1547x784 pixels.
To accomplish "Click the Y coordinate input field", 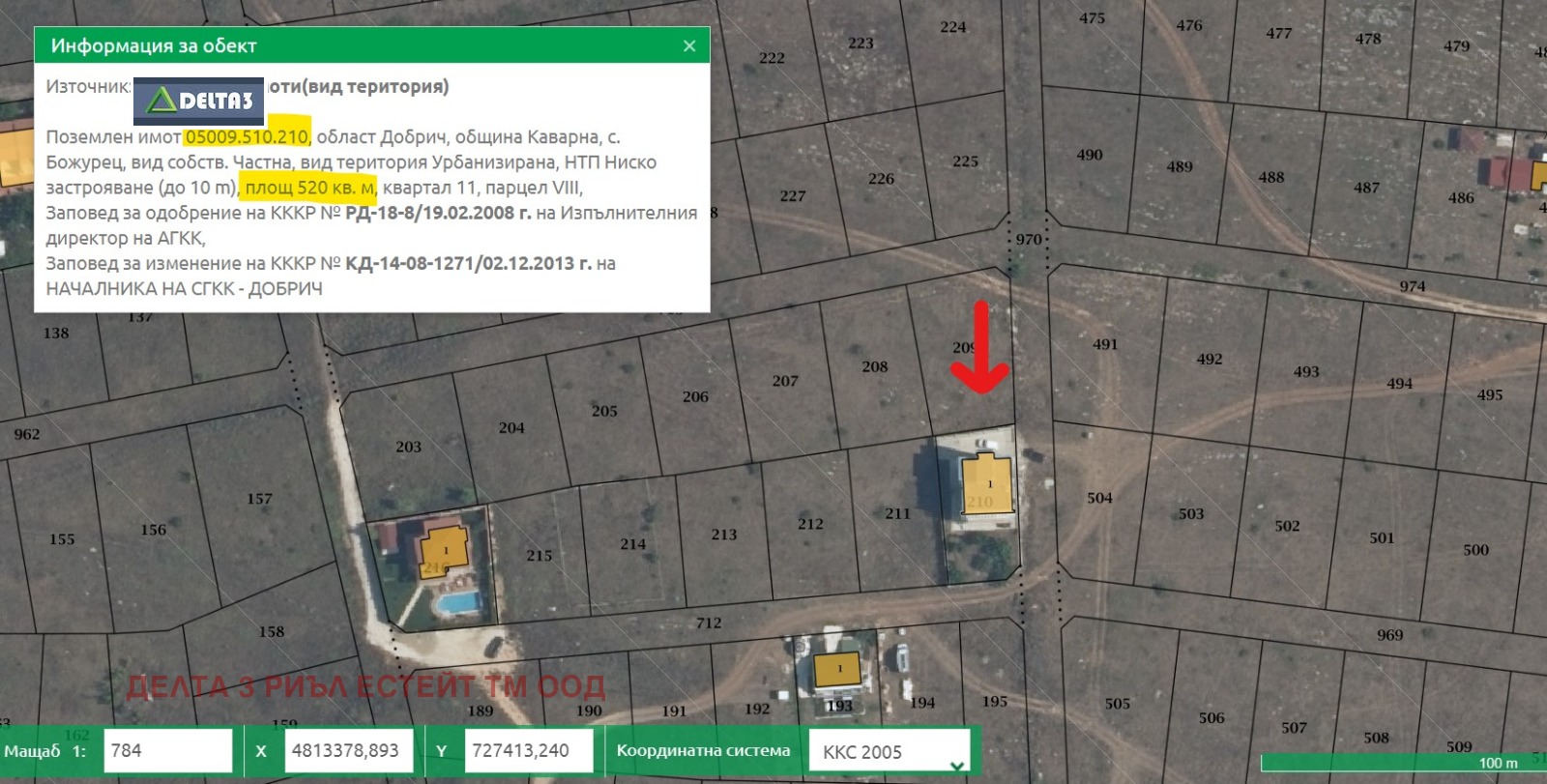I will tap(528, 751).
